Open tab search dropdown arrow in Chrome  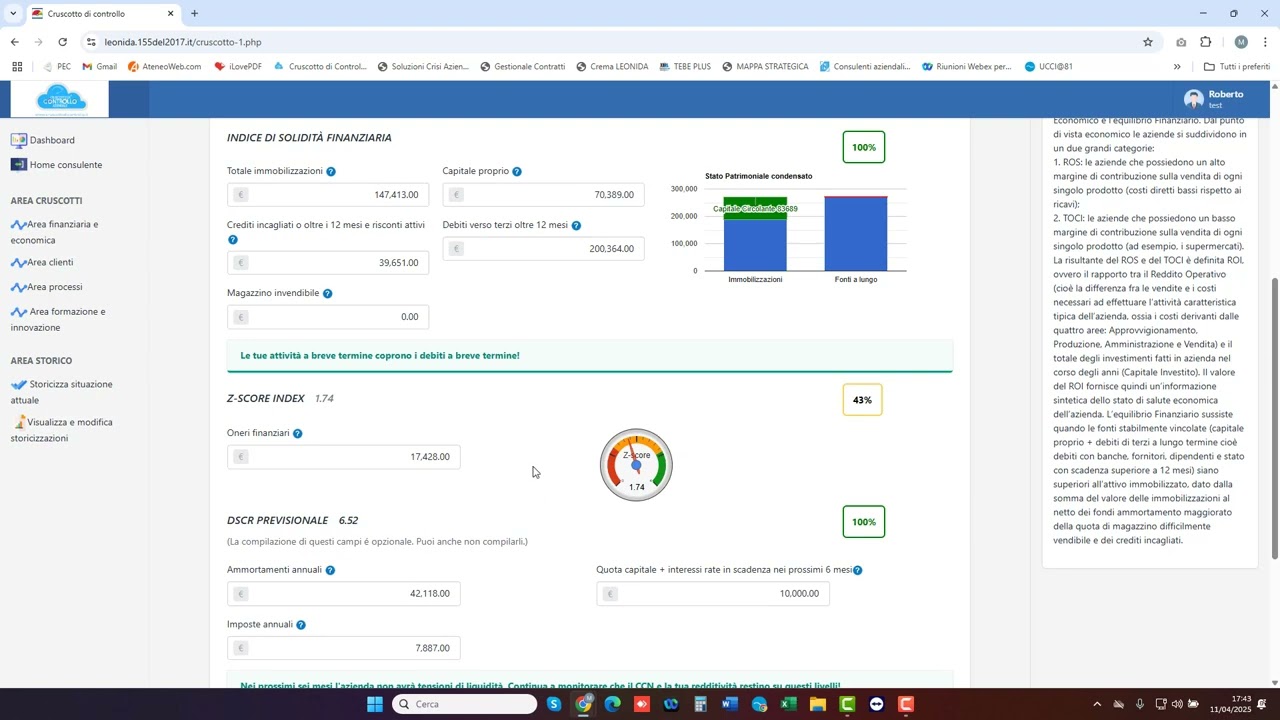click(12, 14)
